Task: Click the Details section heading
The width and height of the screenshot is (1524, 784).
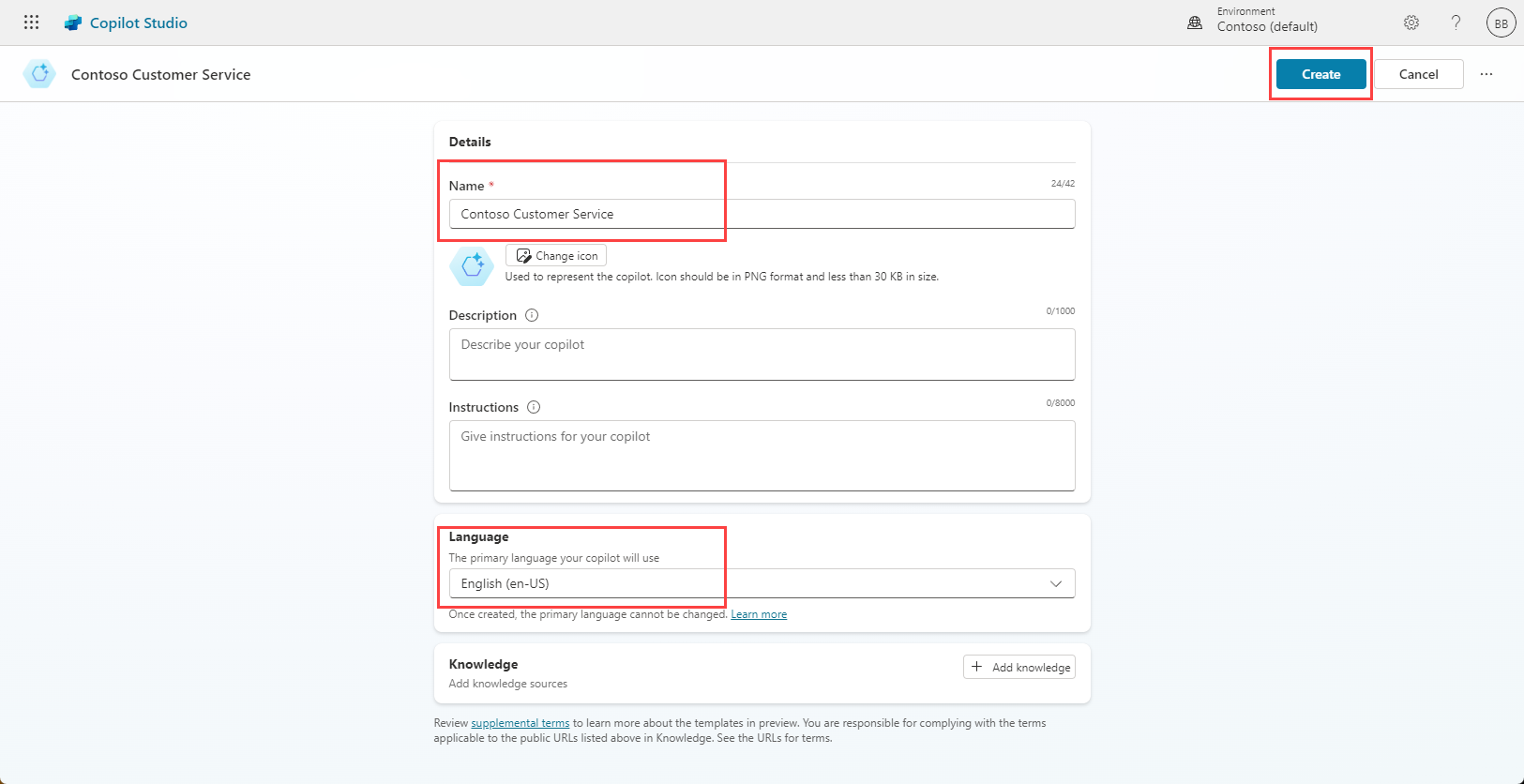Action: point(470,142)
